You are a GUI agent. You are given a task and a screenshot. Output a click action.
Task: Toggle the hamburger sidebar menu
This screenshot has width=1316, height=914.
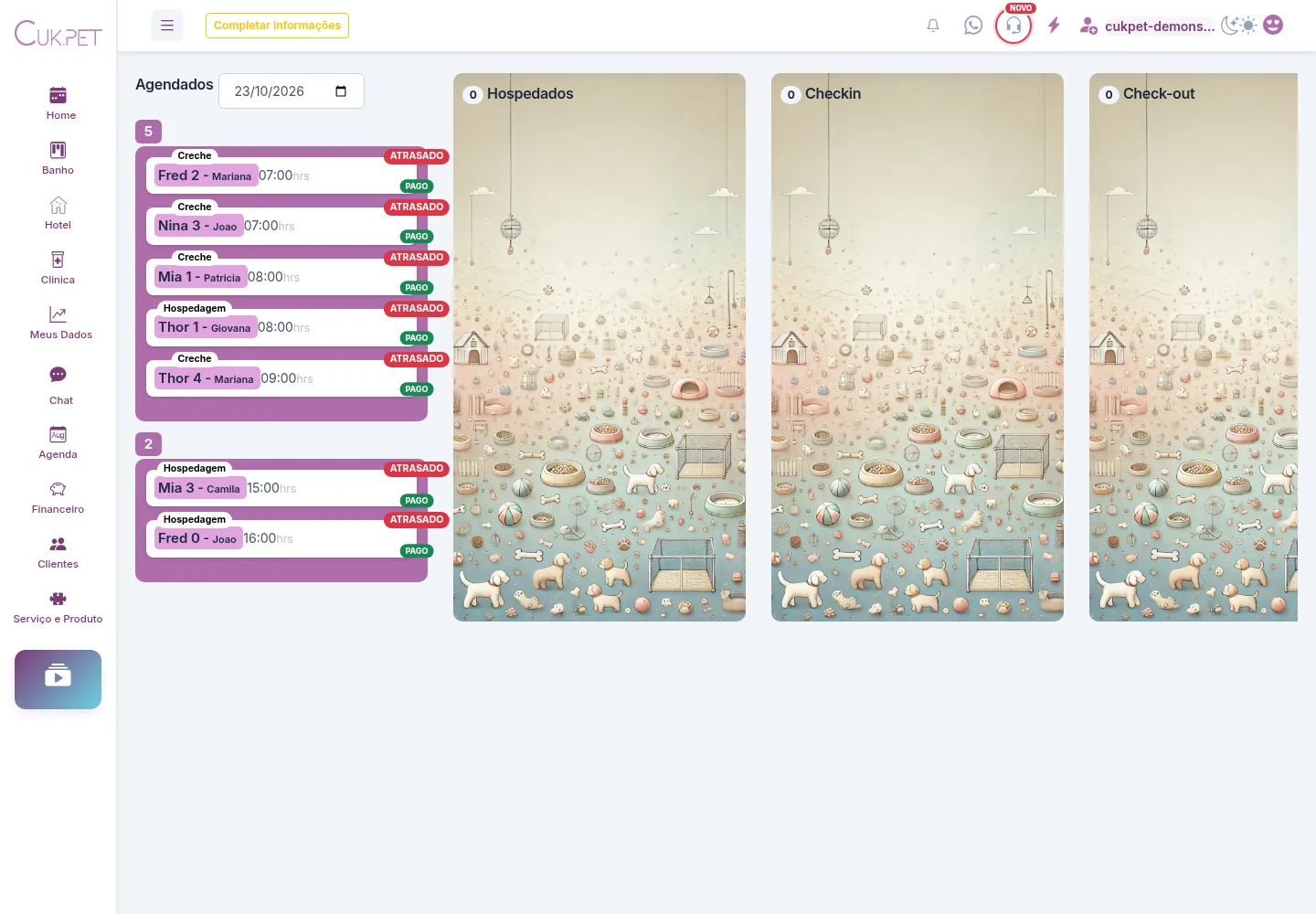(x=167, y=26)
